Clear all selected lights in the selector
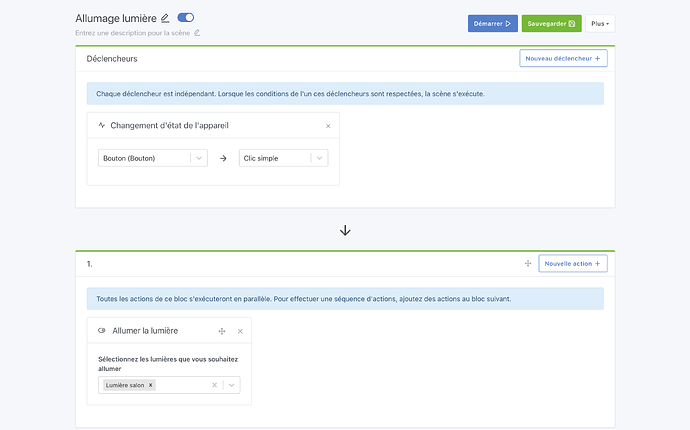The image size is (690, 430). tap(214, 385)
